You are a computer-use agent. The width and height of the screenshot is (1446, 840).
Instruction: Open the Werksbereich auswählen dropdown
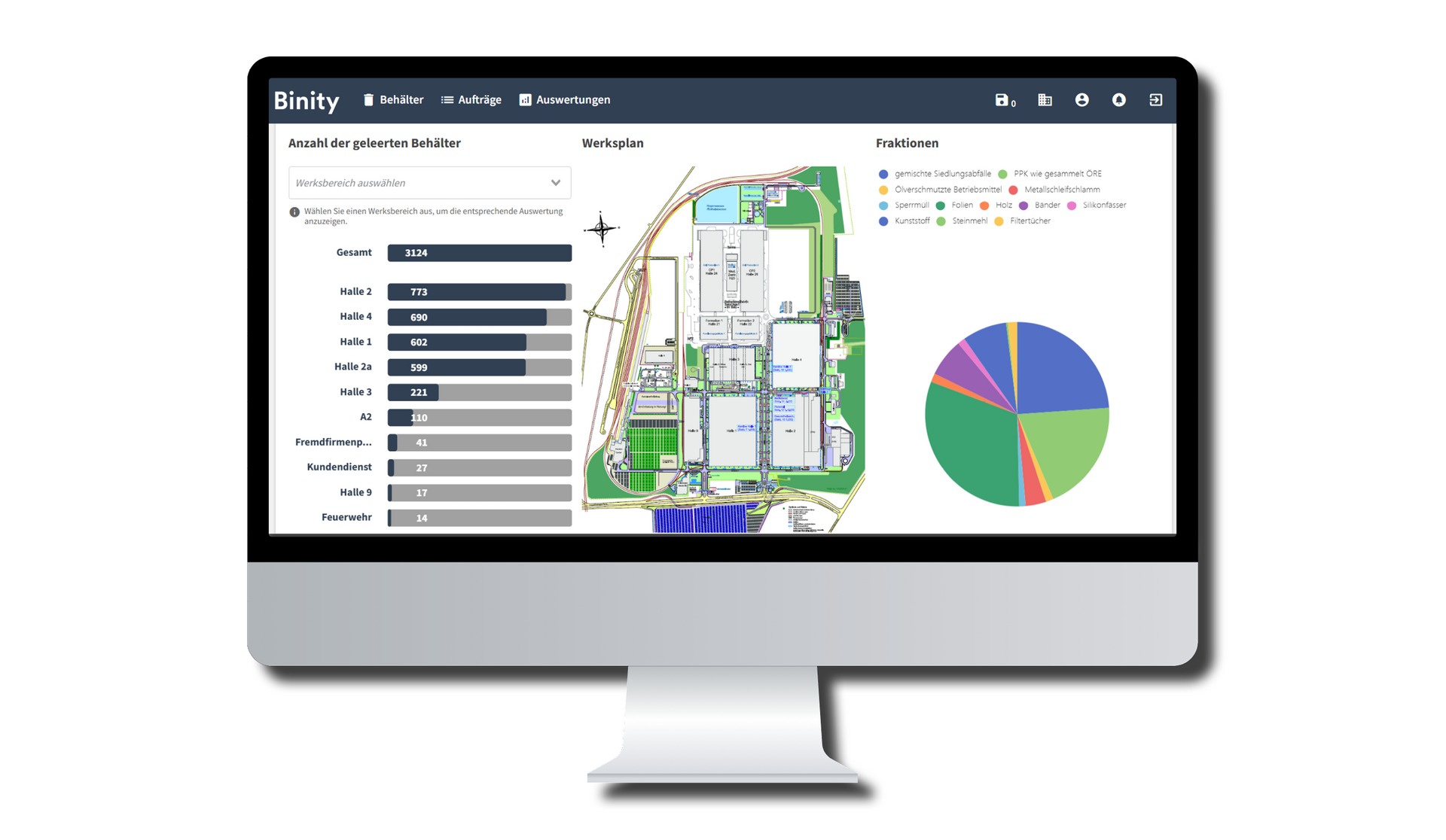(422, 183)
